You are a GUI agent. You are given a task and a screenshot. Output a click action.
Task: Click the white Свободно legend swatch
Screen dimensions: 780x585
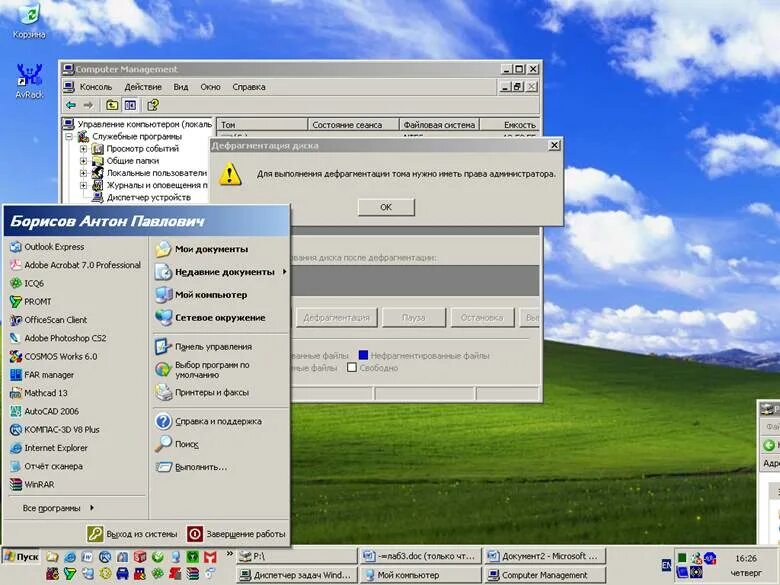[x=352, y=368]
